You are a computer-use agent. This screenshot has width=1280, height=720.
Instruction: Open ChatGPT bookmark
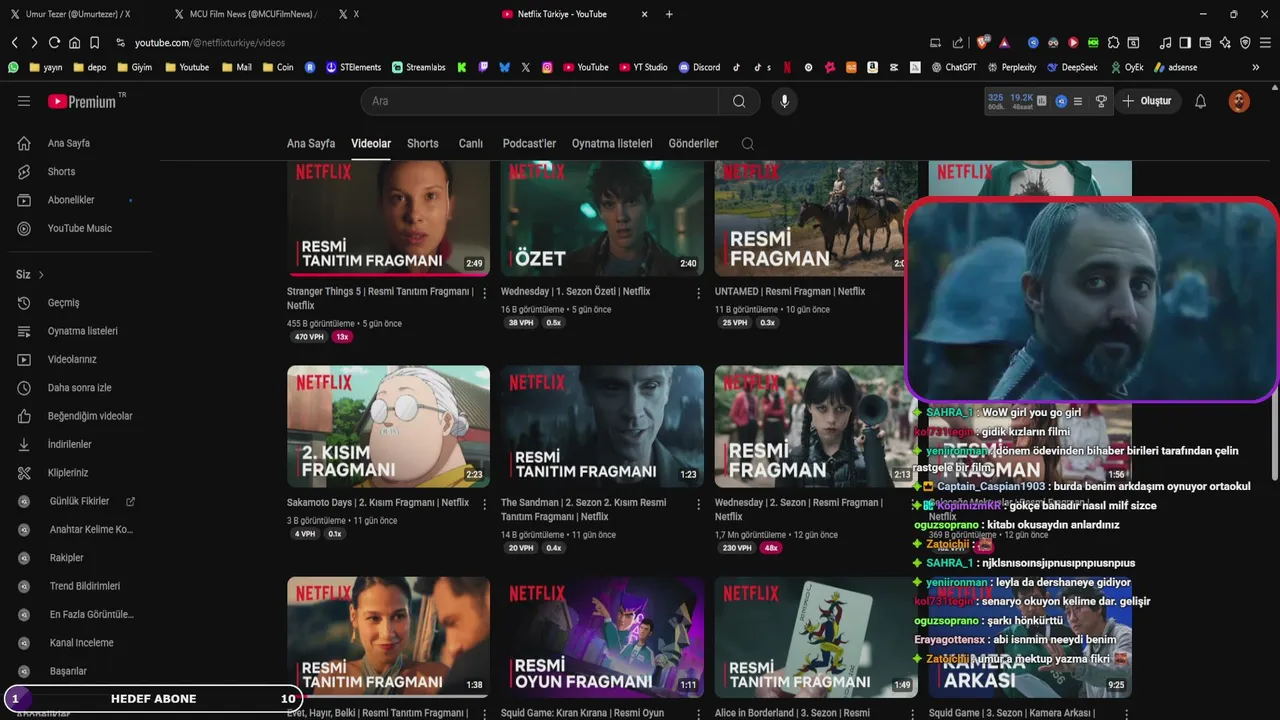tap(953, 67)
